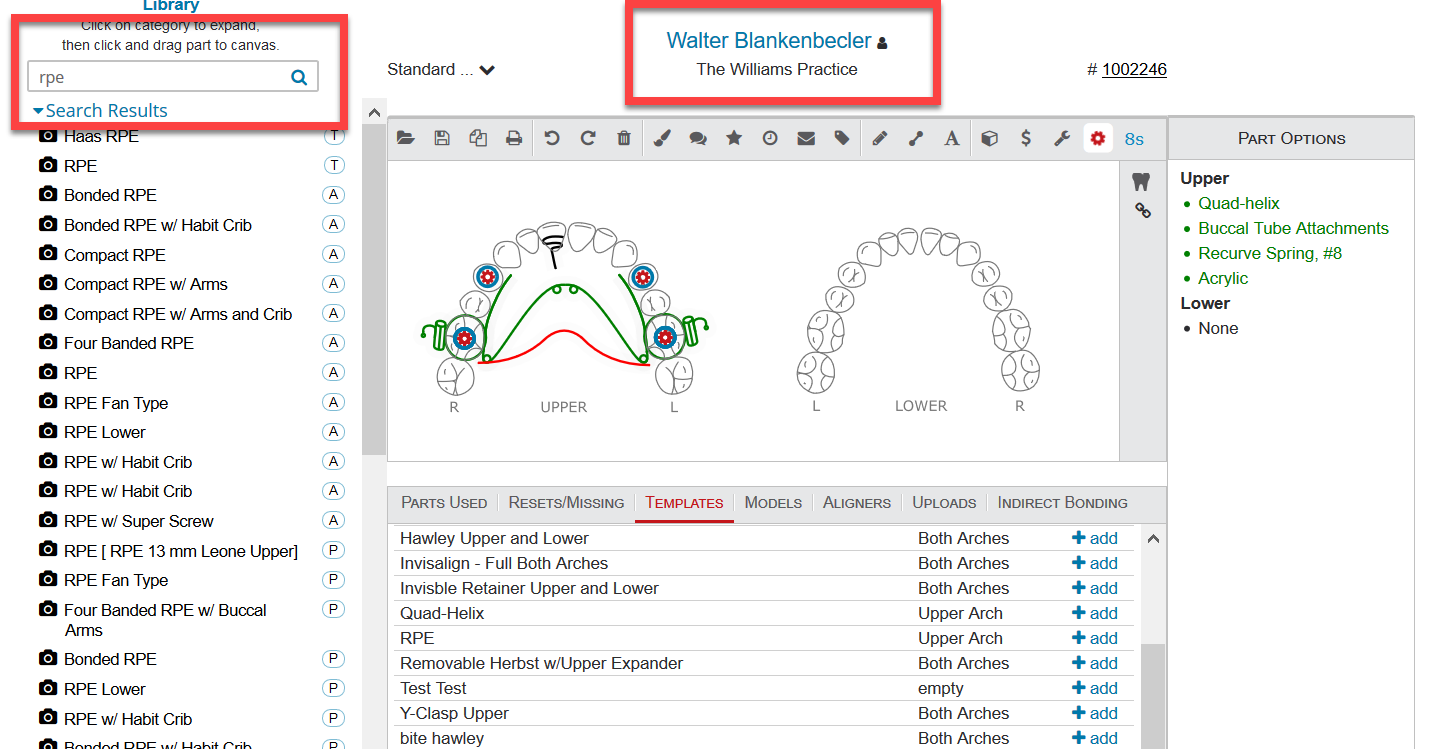Screen dimensions: 1429x749
Task: Add the Hawley Upper and Lower template
Action: tap(1095, 538)
